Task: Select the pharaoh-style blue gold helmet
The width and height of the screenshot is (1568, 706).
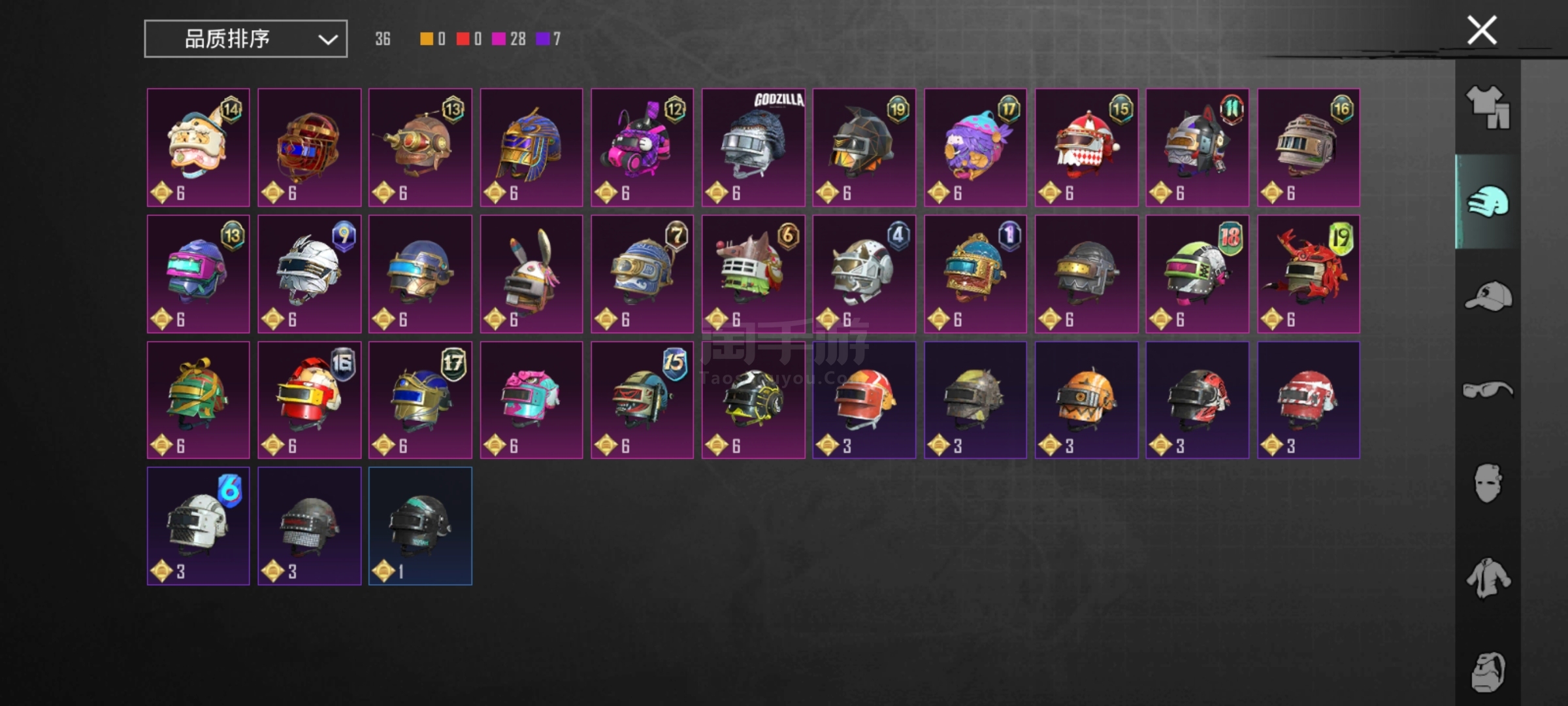Action: click(531, 148)
